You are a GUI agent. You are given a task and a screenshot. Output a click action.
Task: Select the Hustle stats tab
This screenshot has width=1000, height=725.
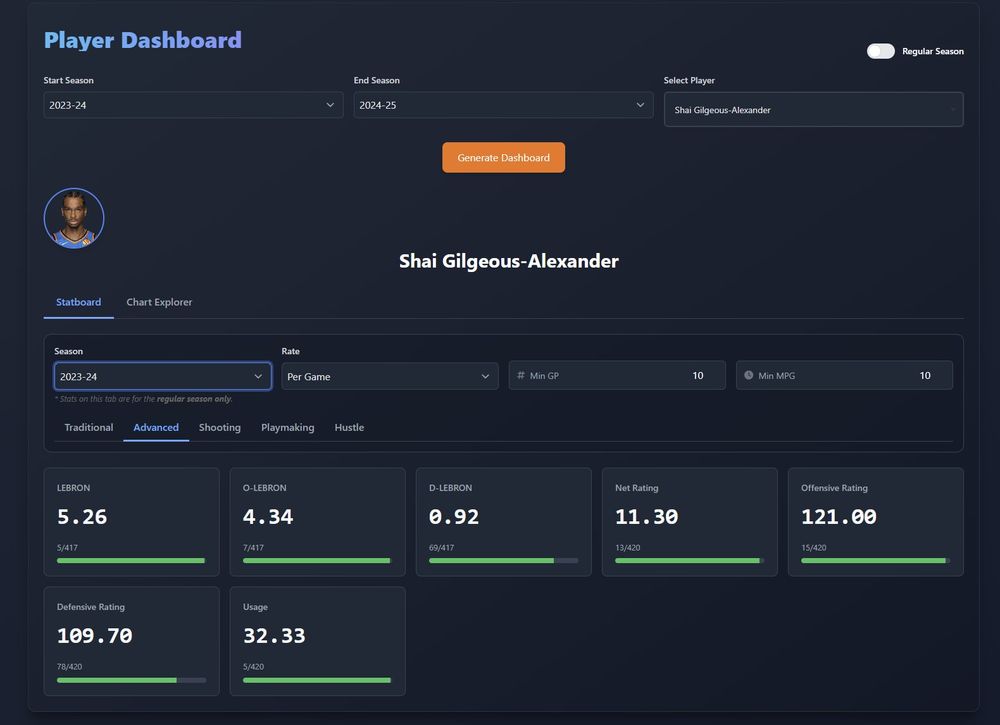349,427
